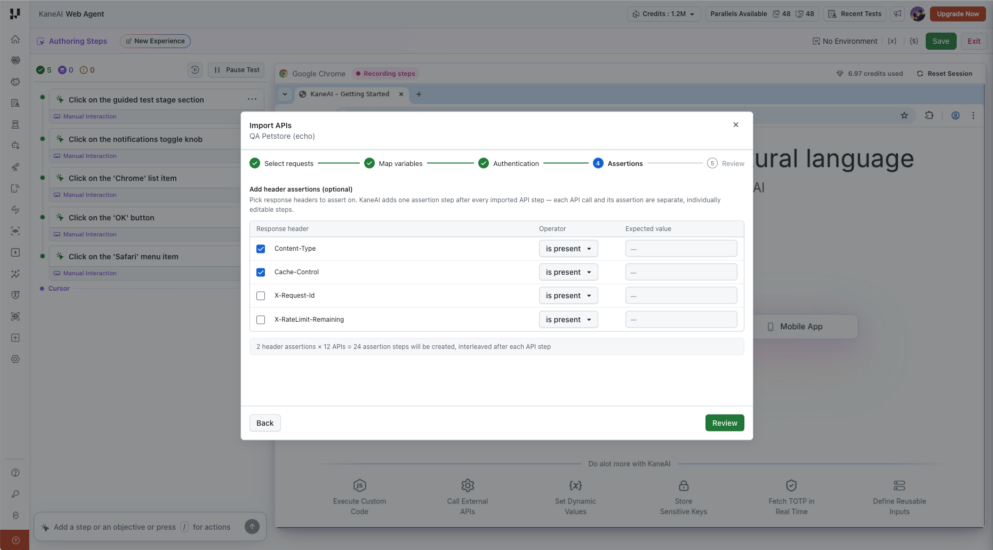This screenshot has width=993, height=550.
Task: Open the user profile avatar
Action: pos(917,14)
